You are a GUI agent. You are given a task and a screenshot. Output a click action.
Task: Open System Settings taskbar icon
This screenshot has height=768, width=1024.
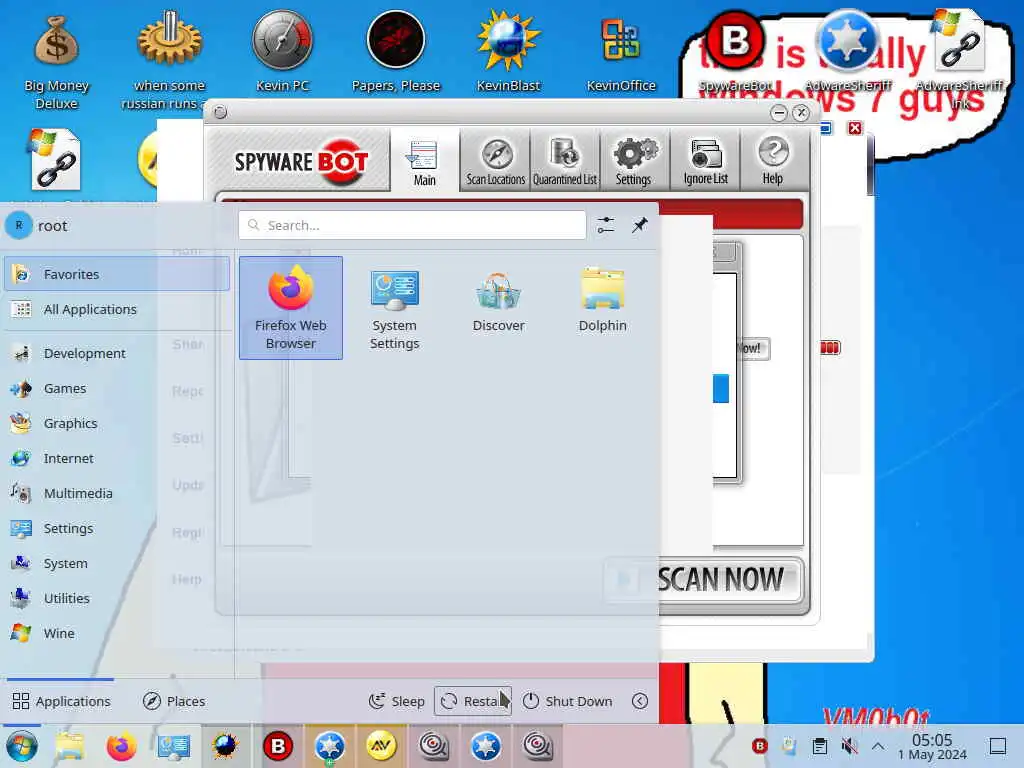174,746
